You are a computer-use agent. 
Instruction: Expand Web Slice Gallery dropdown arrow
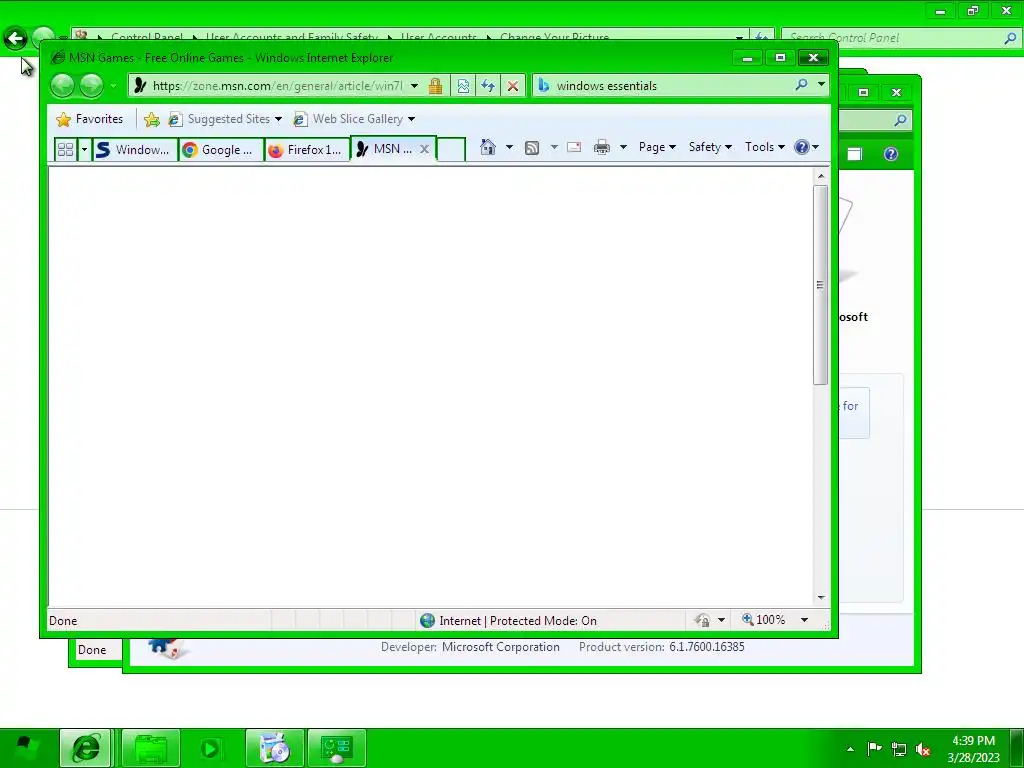pos(411,119)
